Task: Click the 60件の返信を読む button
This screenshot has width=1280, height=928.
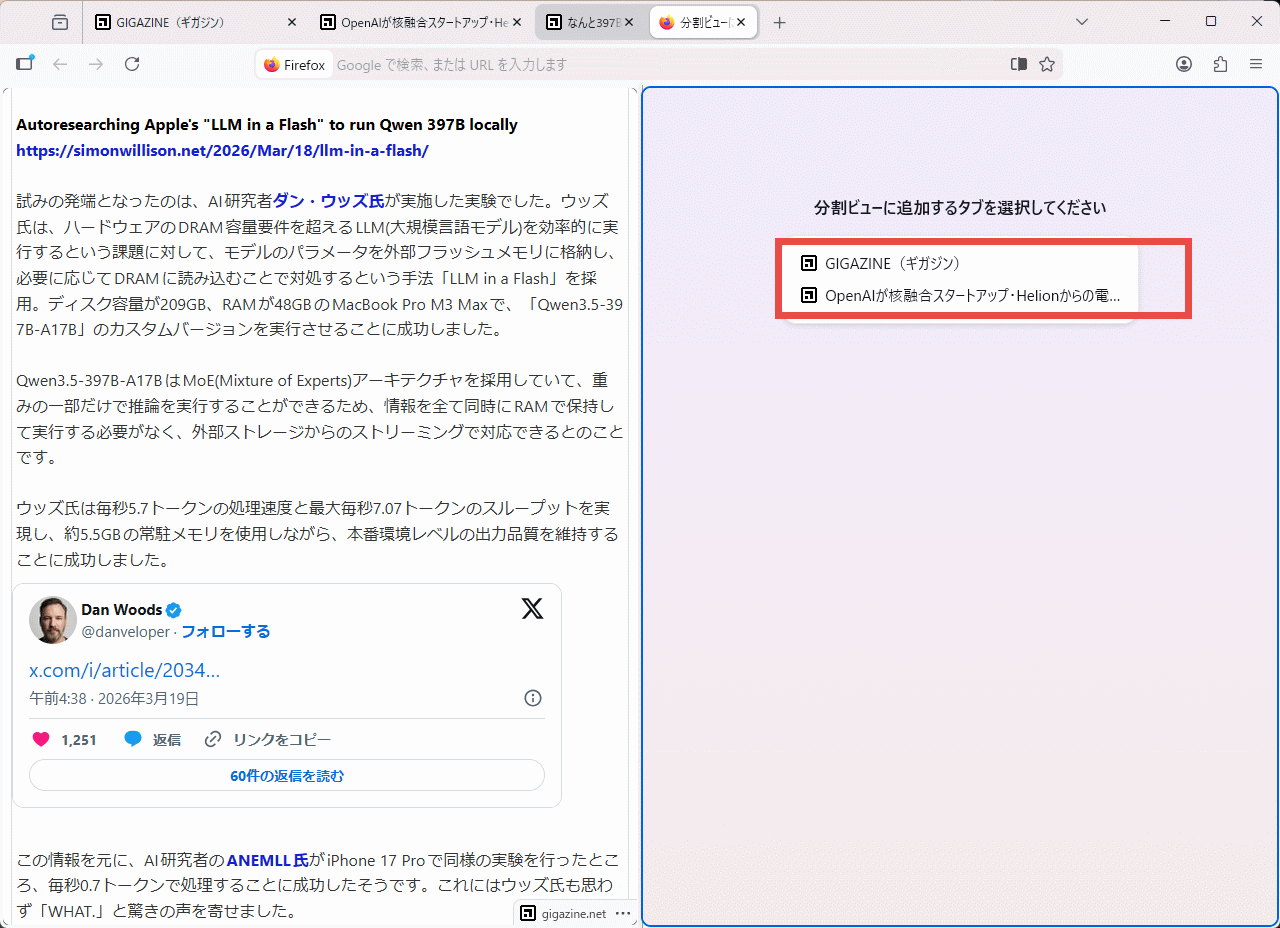Action: 287,776
